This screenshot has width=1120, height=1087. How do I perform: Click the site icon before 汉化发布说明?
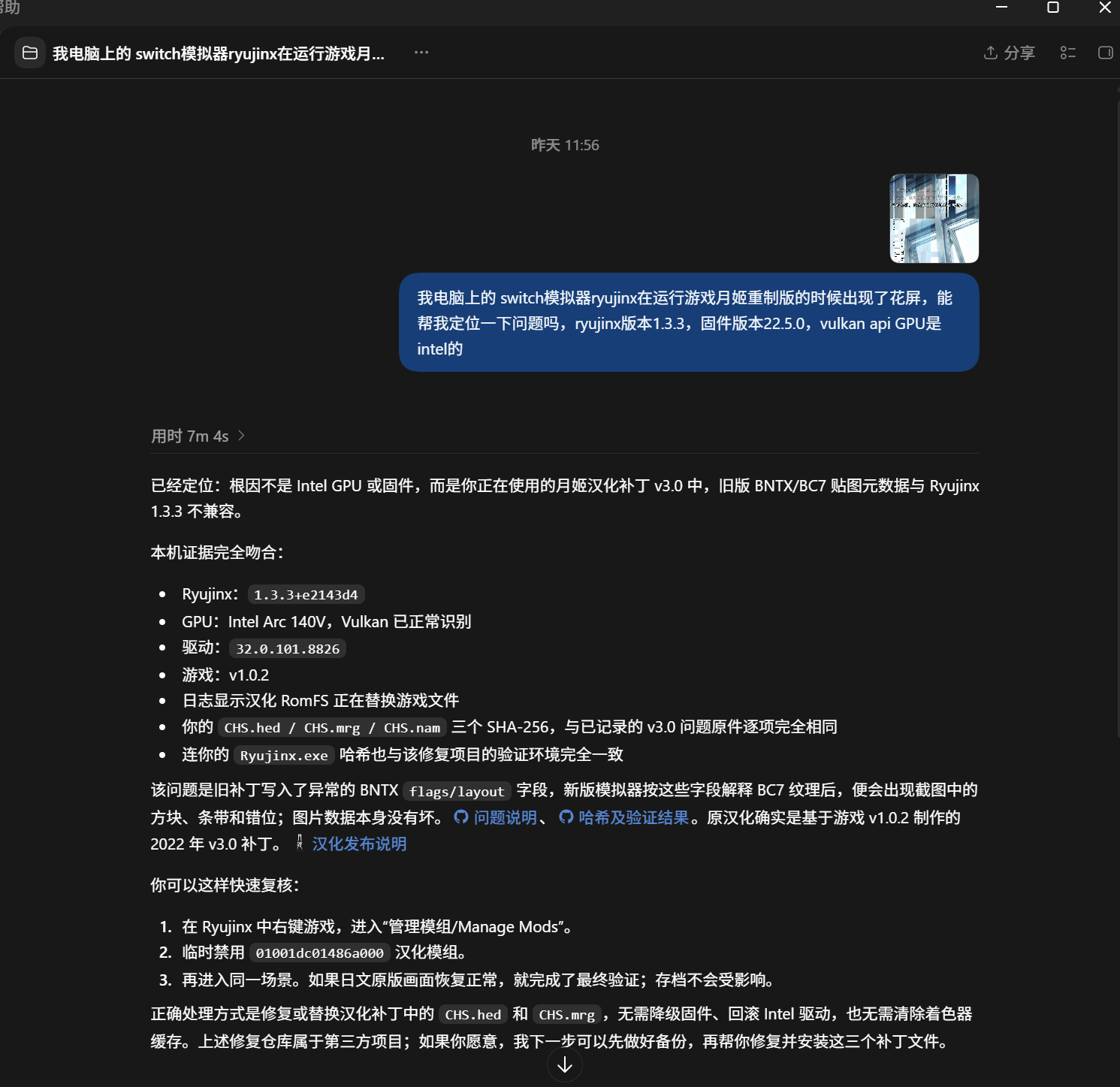coord(300,843)
